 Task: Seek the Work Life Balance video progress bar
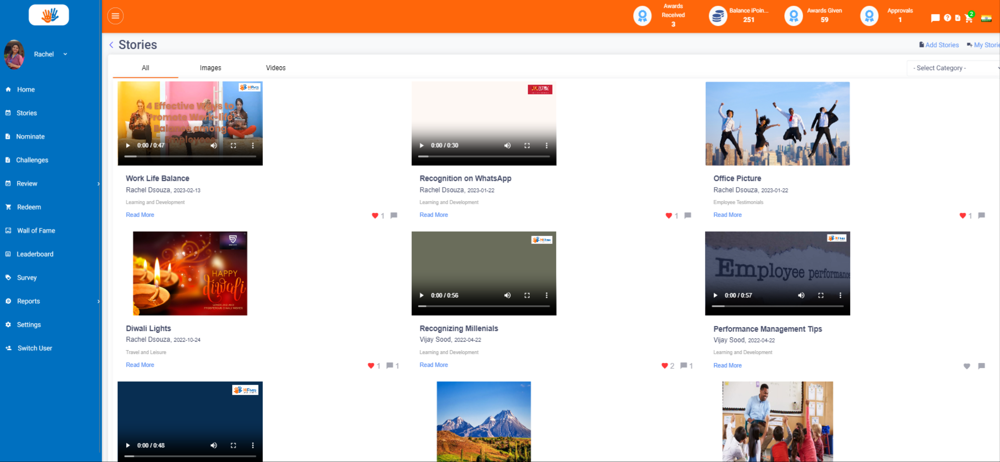pos(190,156)
